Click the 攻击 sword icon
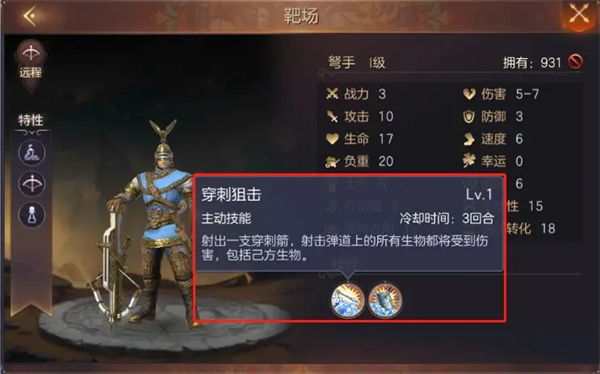This screenshot has height=374, width=600. pos(332,116)
